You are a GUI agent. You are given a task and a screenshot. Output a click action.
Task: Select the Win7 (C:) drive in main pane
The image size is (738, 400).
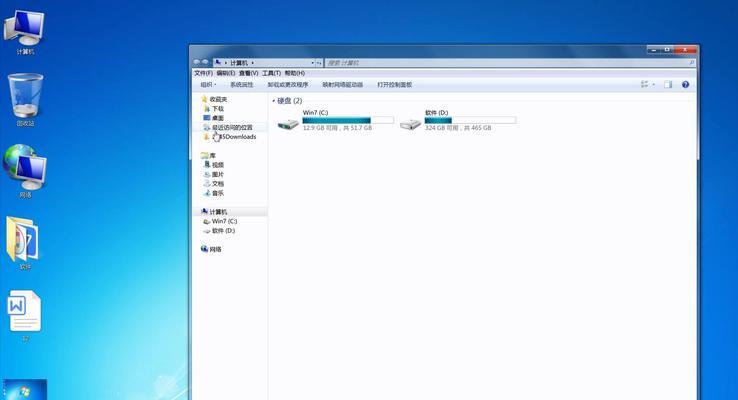pyautogui.click(x=336, y=120)
